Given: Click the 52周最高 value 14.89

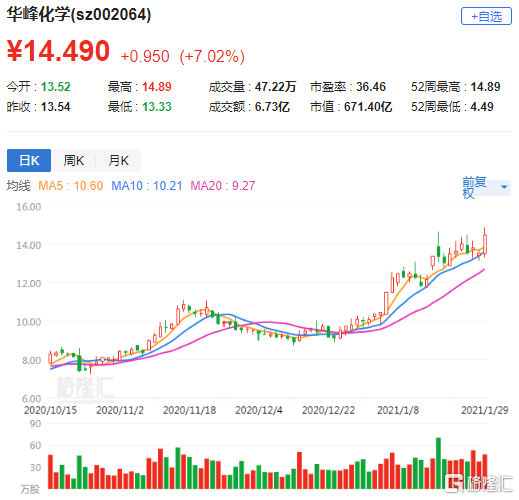Looking at the screenshot, I should (x=485, y=87).
